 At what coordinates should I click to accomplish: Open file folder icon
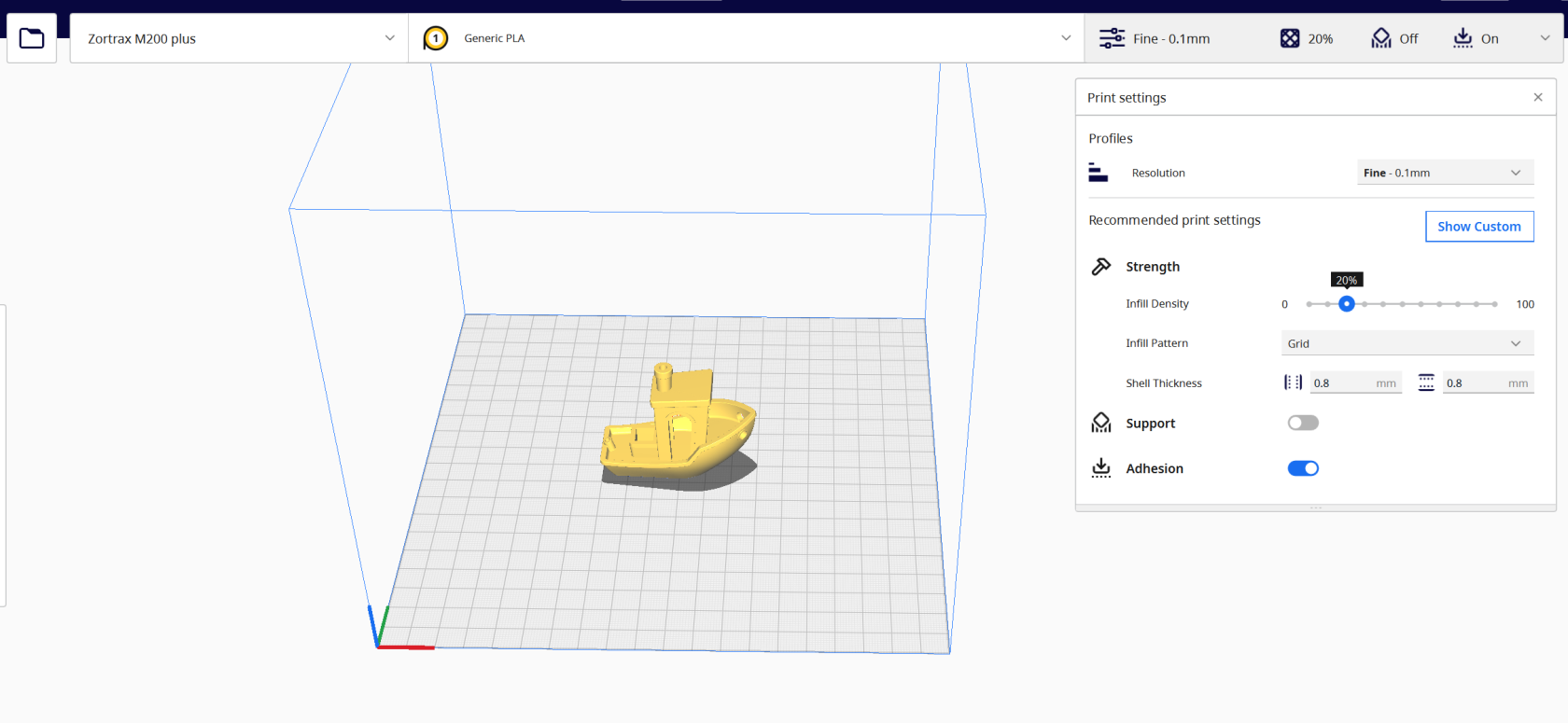(32, 38)
